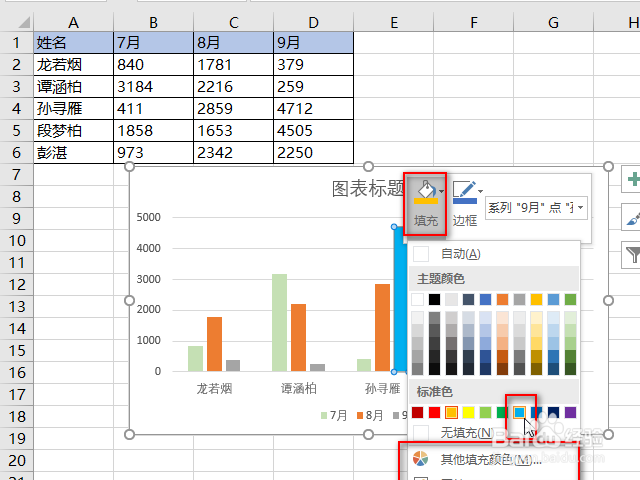Select the selected blue 9月 bar
Viewport: 640px width, 480px height.
400,299
